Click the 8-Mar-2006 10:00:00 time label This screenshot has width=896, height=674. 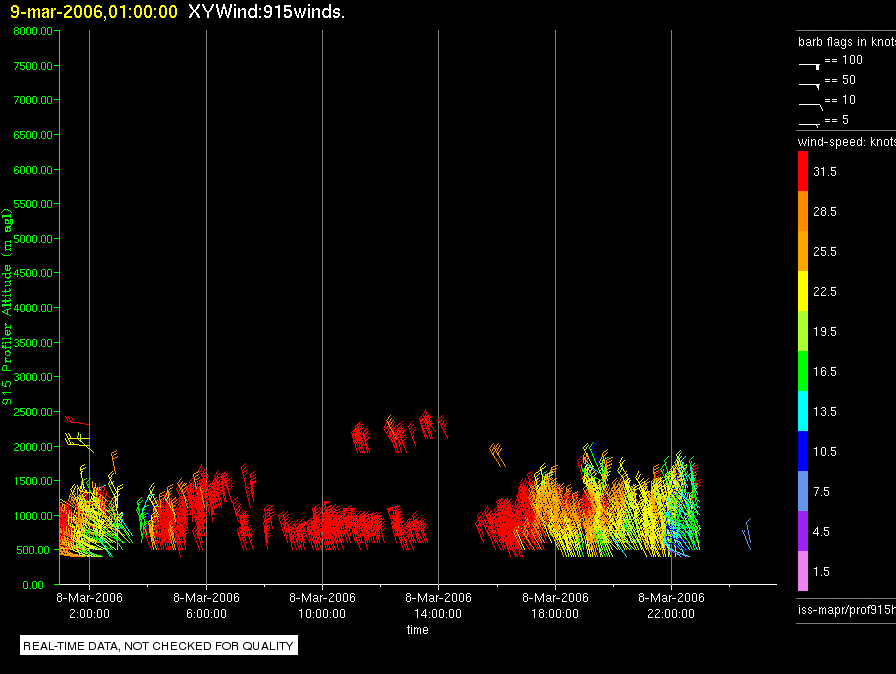(322, 605)
